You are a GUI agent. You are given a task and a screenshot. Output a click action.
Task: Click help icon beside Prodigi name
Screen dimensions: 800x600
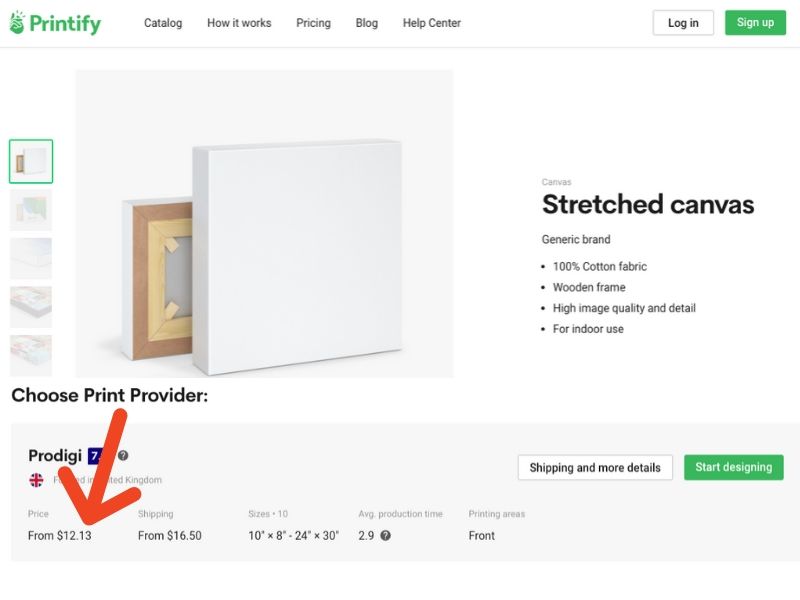(123, 455)
